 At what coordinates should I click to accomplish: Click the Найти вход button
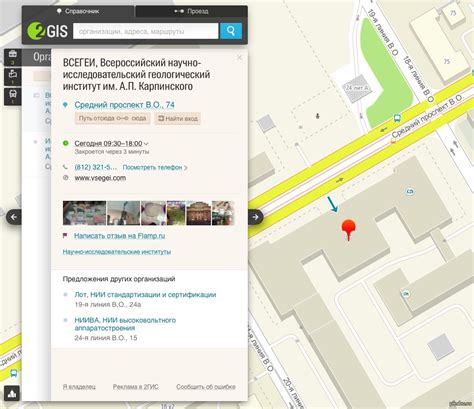click(x=177, y=118)
